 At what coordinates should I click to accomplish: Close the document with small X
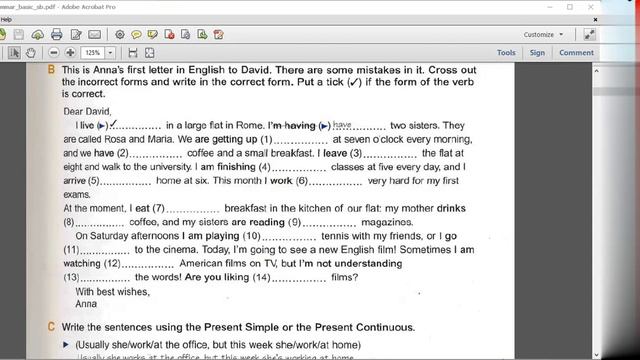pyautogui.click(x=595, y=19)
